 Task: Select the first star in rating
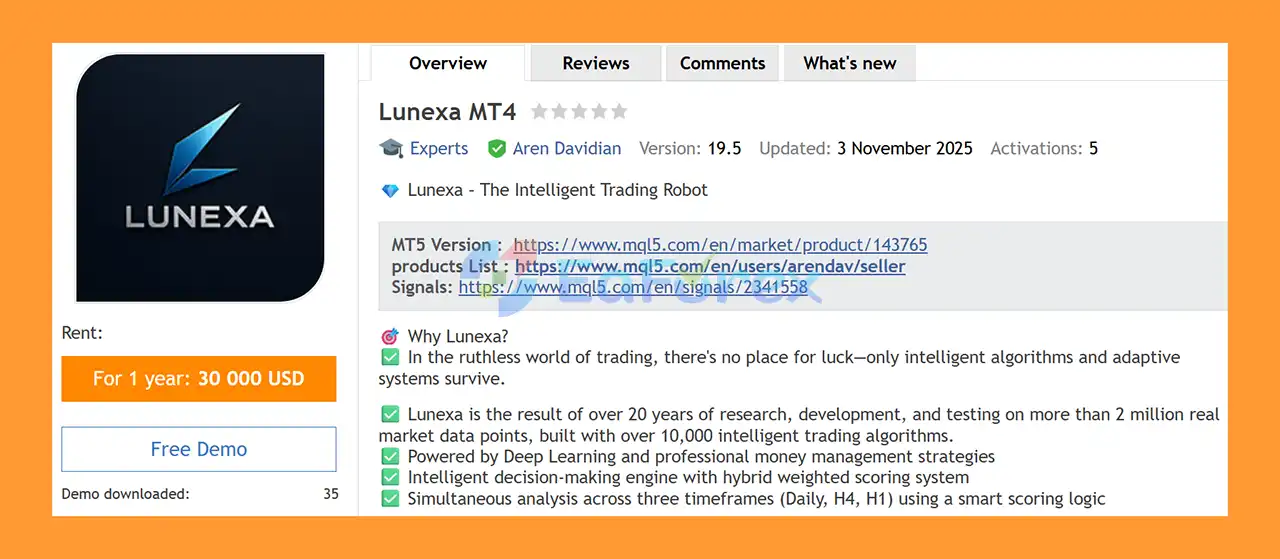click(540, 112)
